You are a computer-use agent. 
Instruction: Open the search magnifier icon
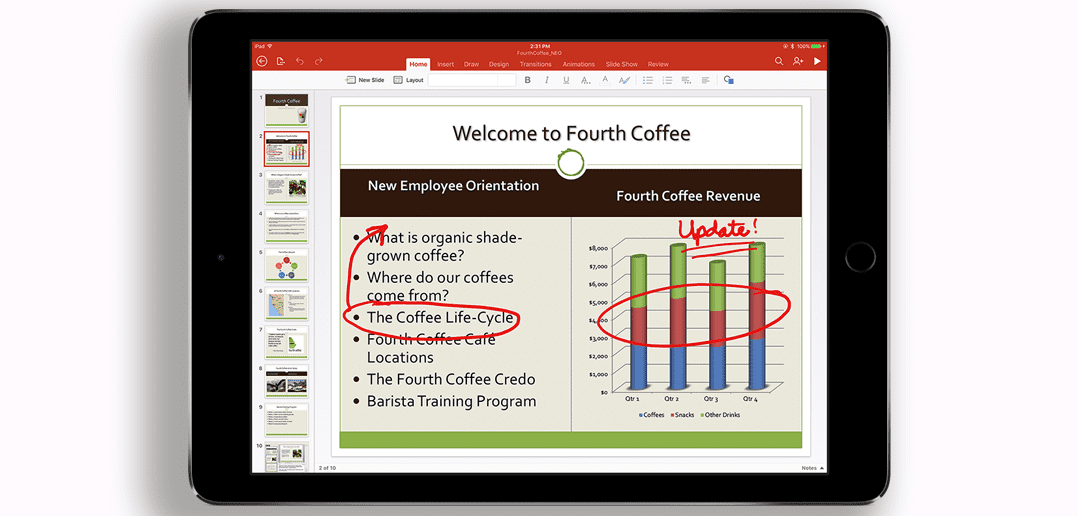(x=779, y=61)
